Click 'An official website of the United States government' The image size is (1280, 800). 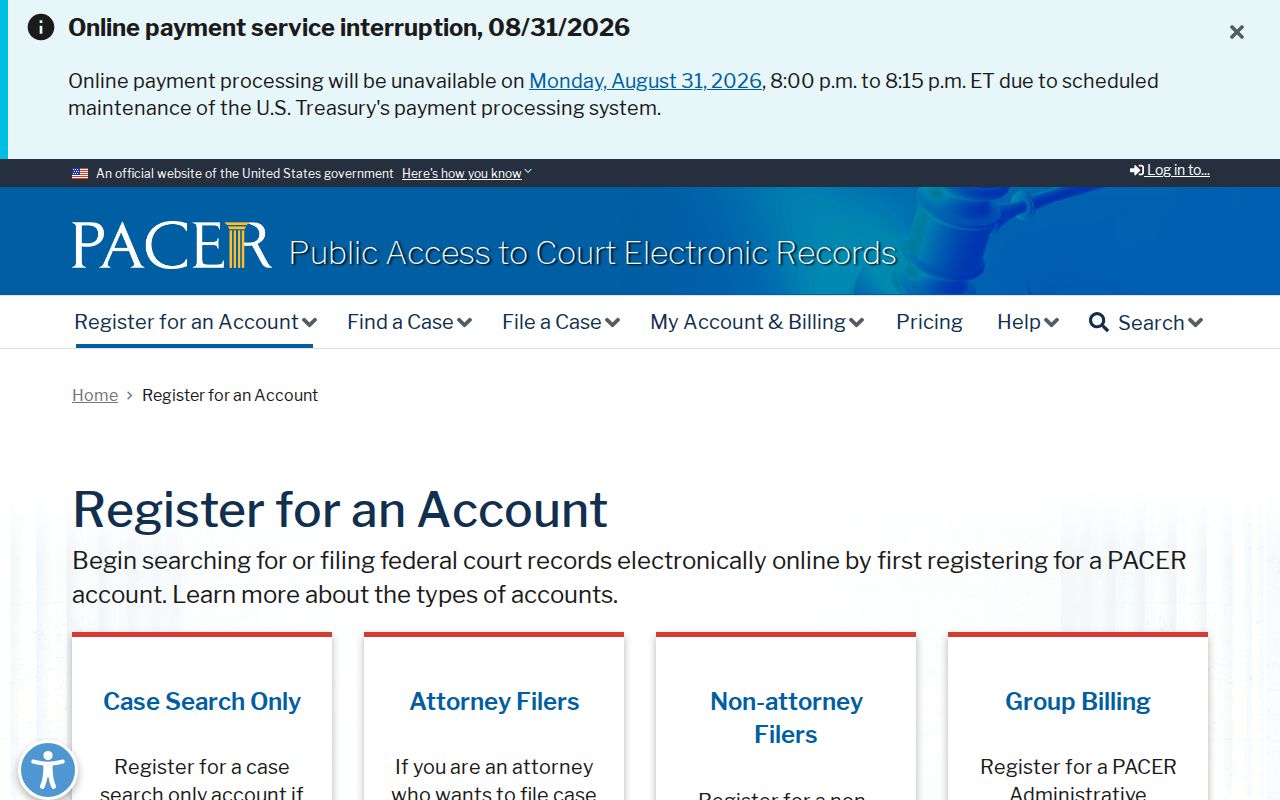tap(245, 173)
